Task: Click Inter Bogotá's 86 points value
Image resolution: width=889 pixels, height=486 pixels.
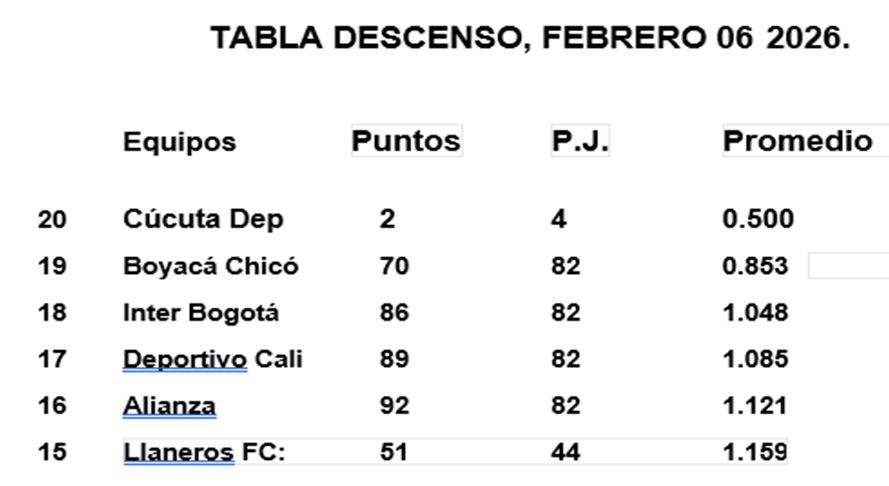Action: pos(394,312)
